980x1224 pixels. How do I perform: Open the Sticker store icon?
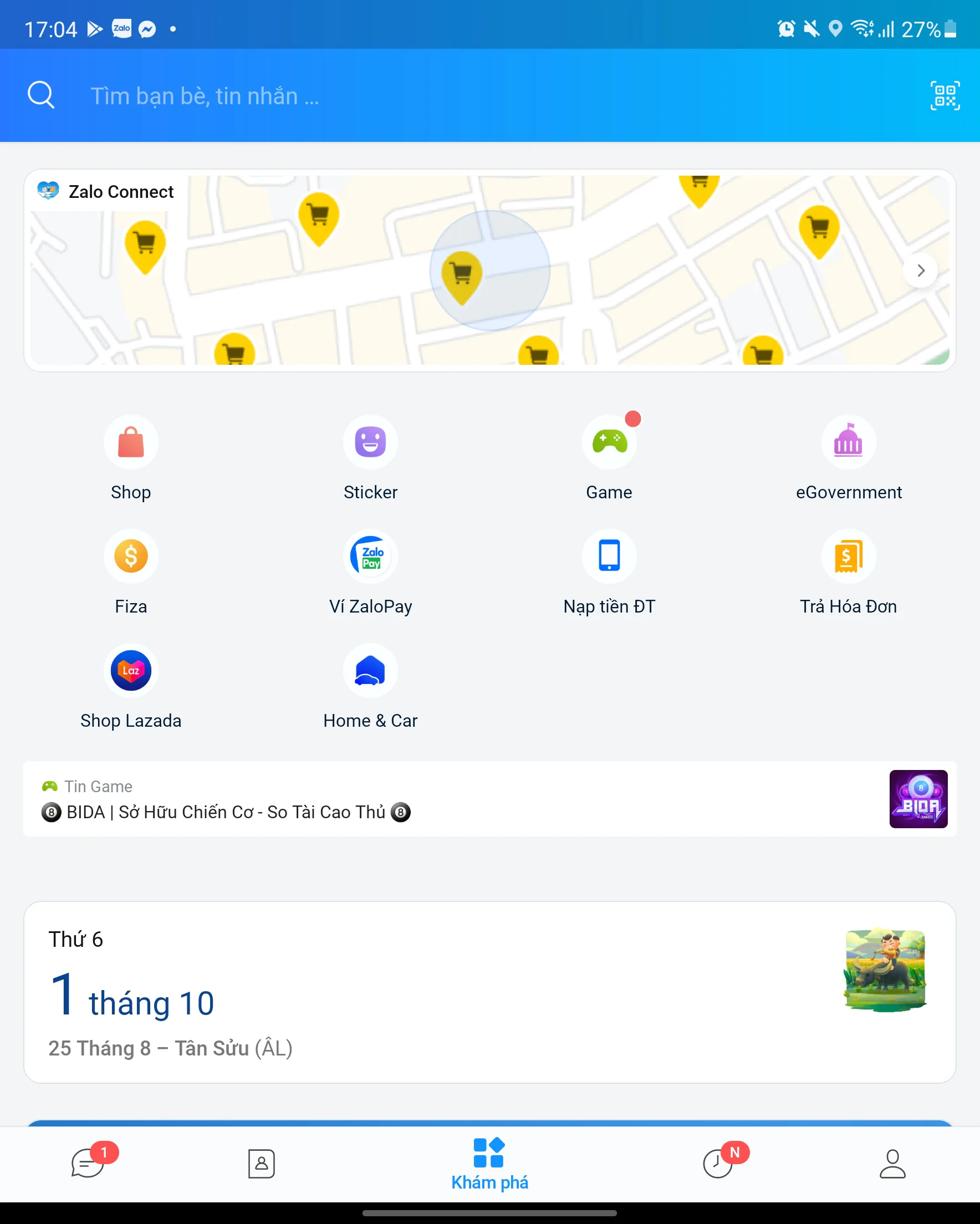coord(370,442)
